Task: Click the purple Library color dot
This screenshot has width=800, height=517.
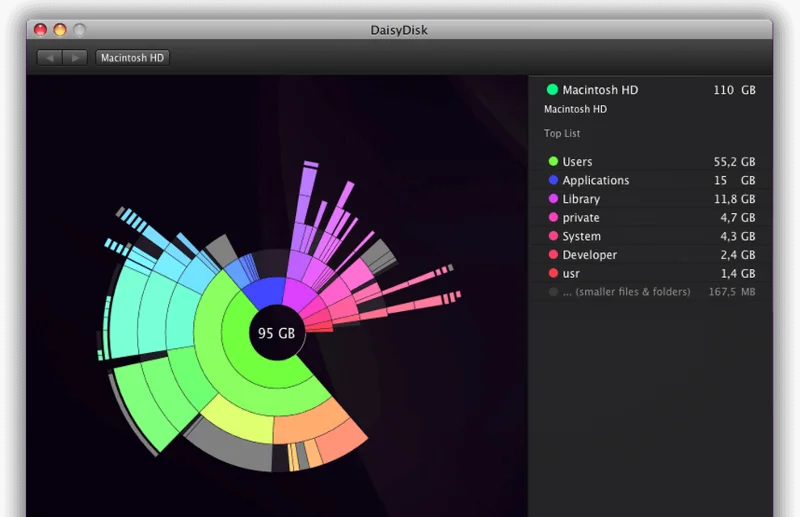Action: click(553, 199)
